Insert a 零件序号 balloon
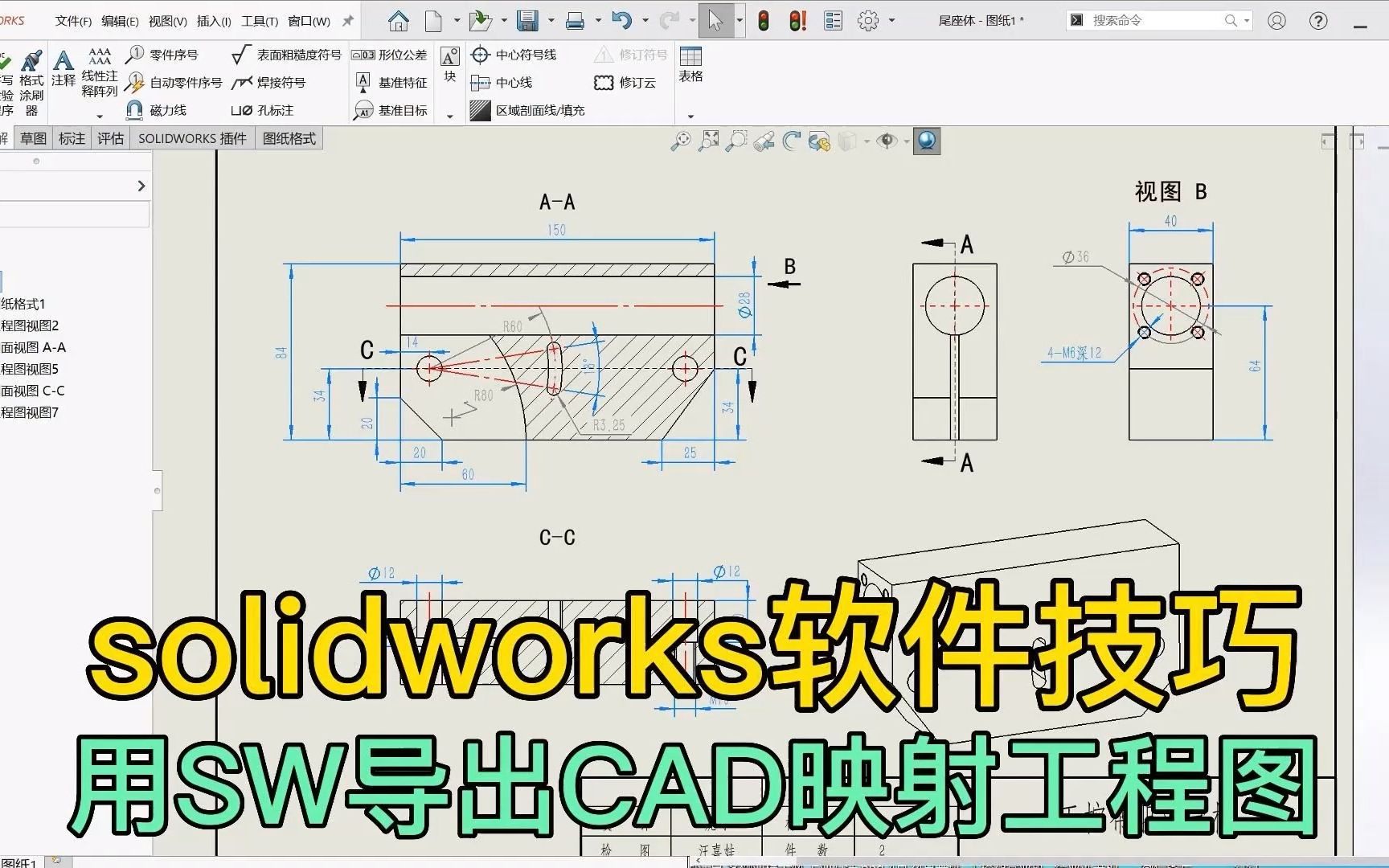1389x868 pixels. [x=162, y=55]
